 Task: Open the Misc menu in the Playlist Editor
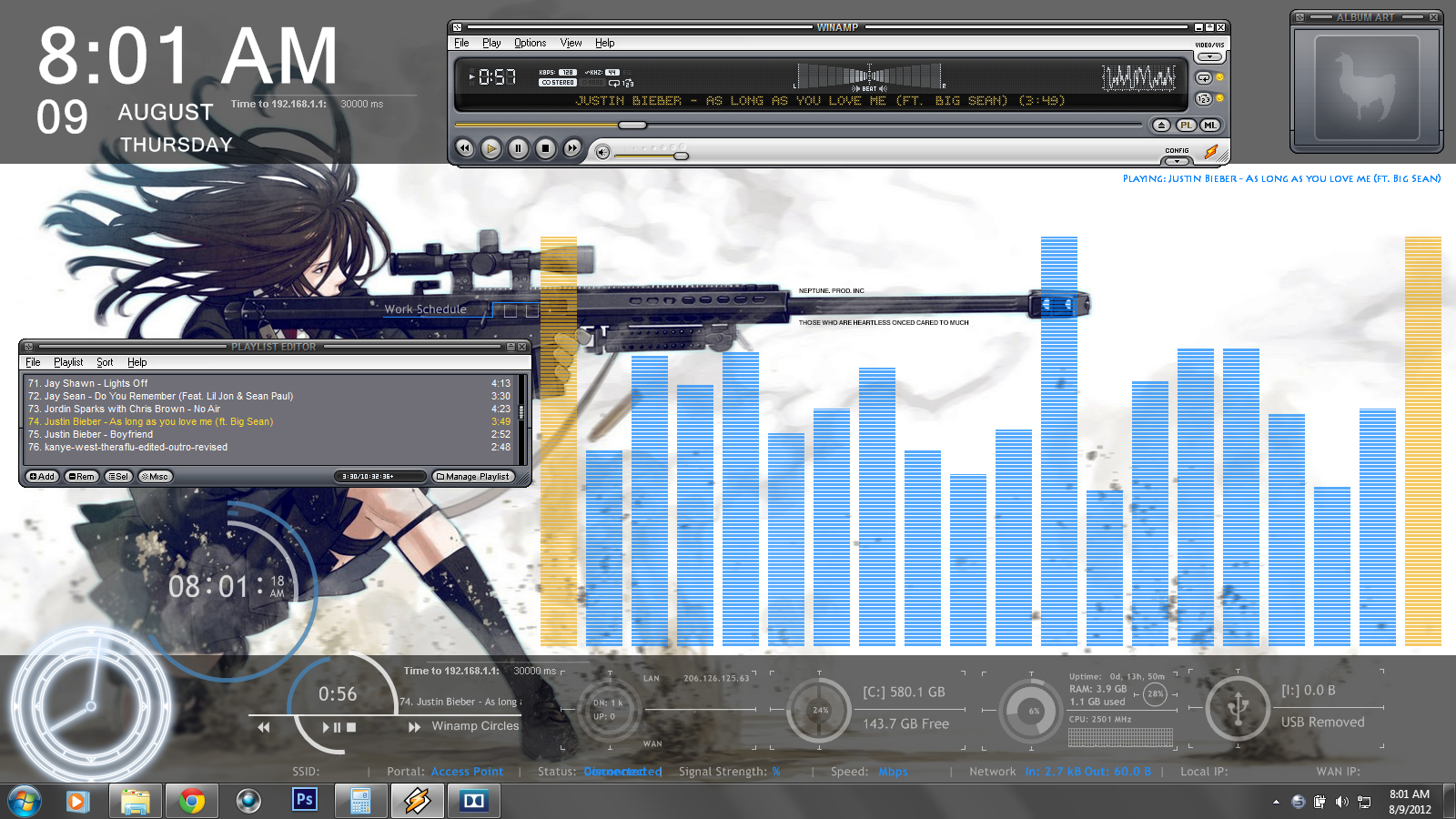[155, 477]
